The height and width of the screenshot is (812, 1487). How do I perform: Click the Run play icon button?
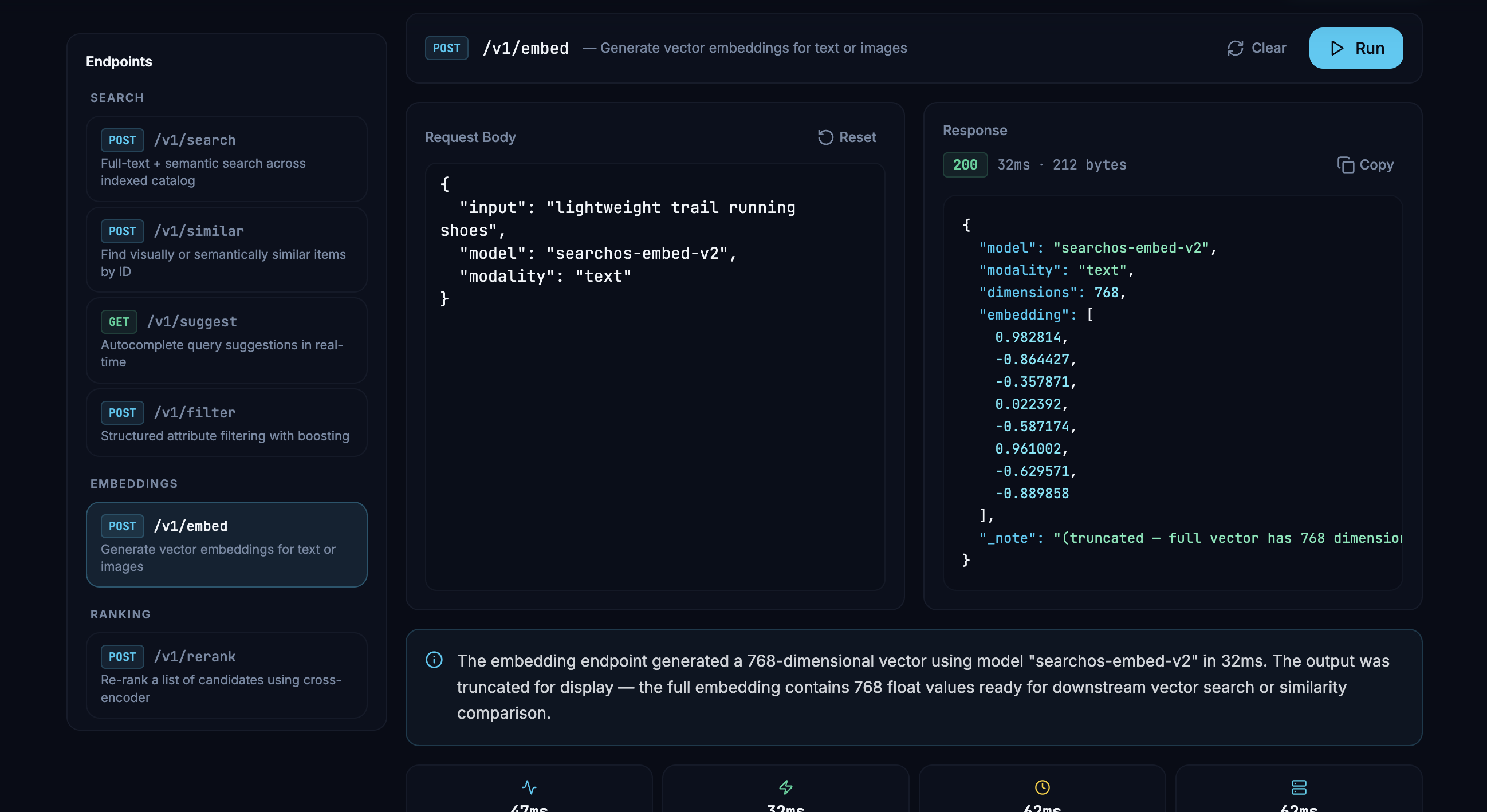1337,48
